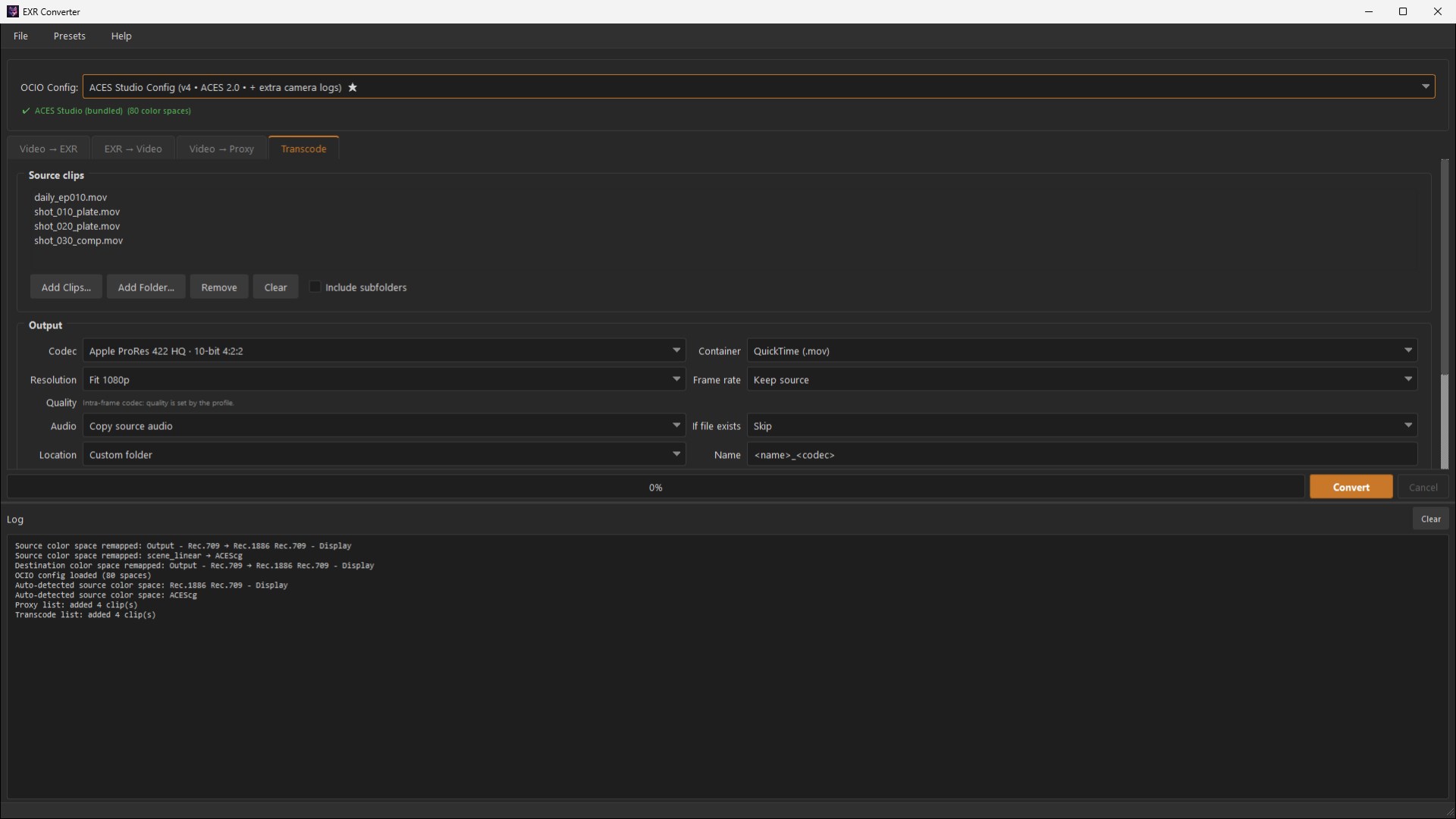Image resolution: width=1456 pixels, height=819 pixels.
Task: Expand the Container dropdown
Action: [1082, 350]
